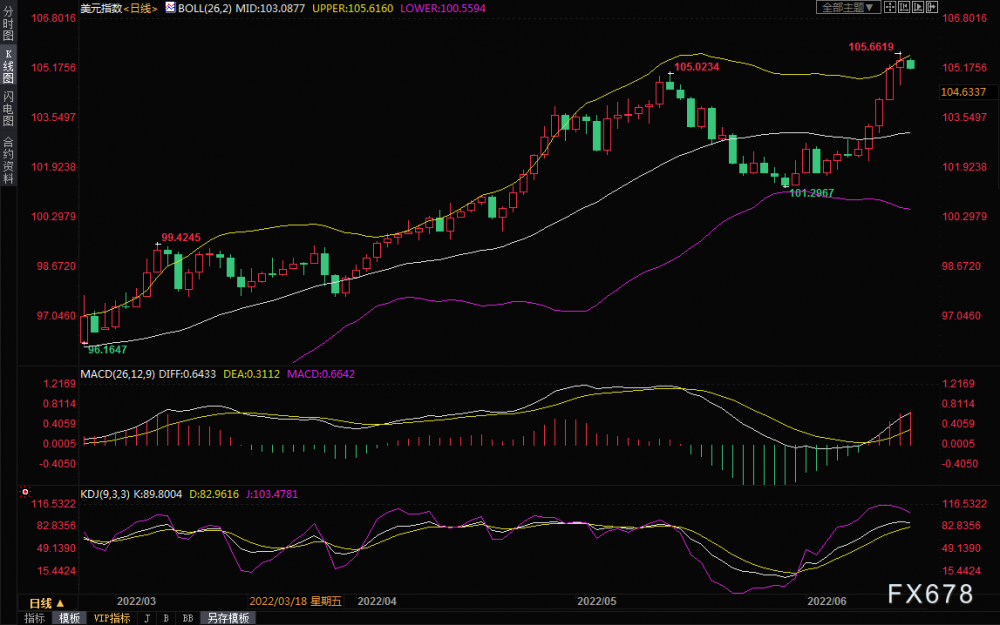
Task: Click the 美元指数 chart title
Action: [101, 8]
